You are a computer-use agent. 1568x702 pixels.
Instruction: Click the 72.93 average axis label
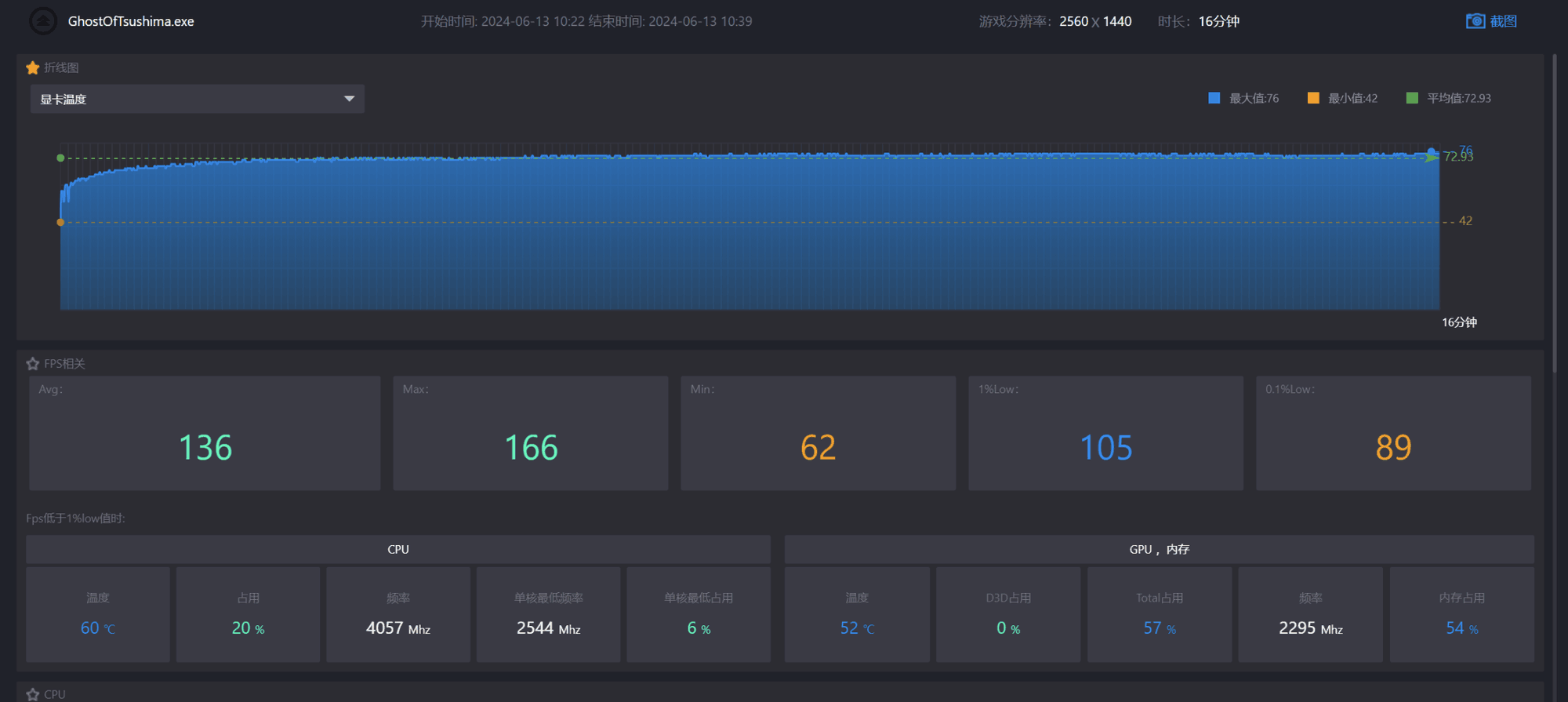tap(1458, 157)
